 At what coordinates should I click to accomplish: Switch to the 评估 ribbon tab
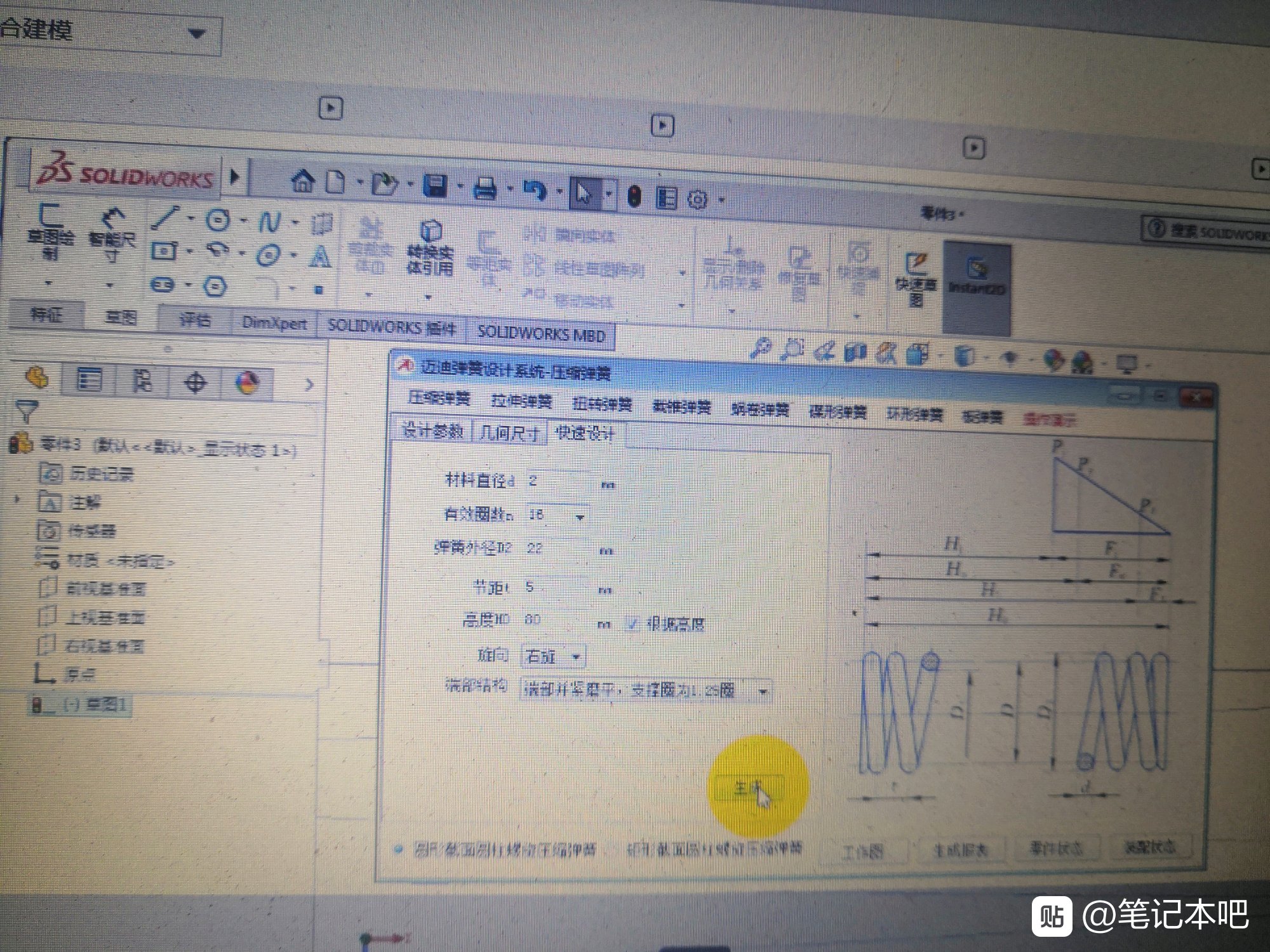tap(195, 319)
